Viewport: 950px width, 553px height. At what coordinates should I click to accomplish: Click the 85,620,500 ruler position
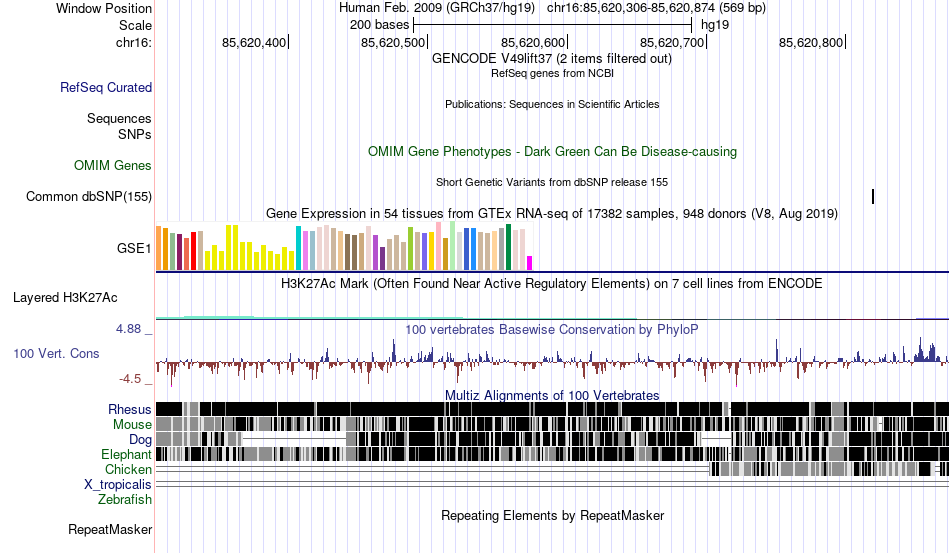393,42
